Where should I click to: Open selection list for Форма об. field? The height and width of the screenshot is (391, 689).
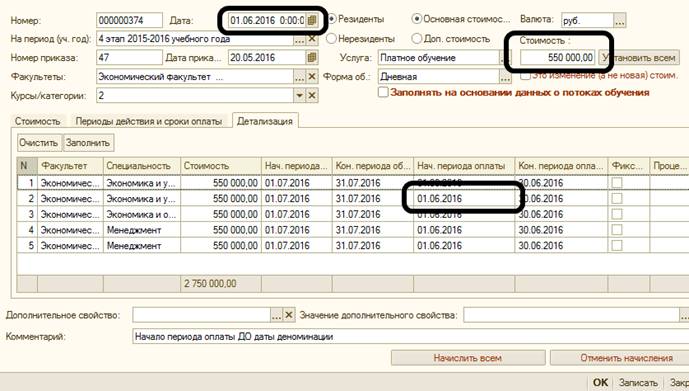tap(505, 76)
